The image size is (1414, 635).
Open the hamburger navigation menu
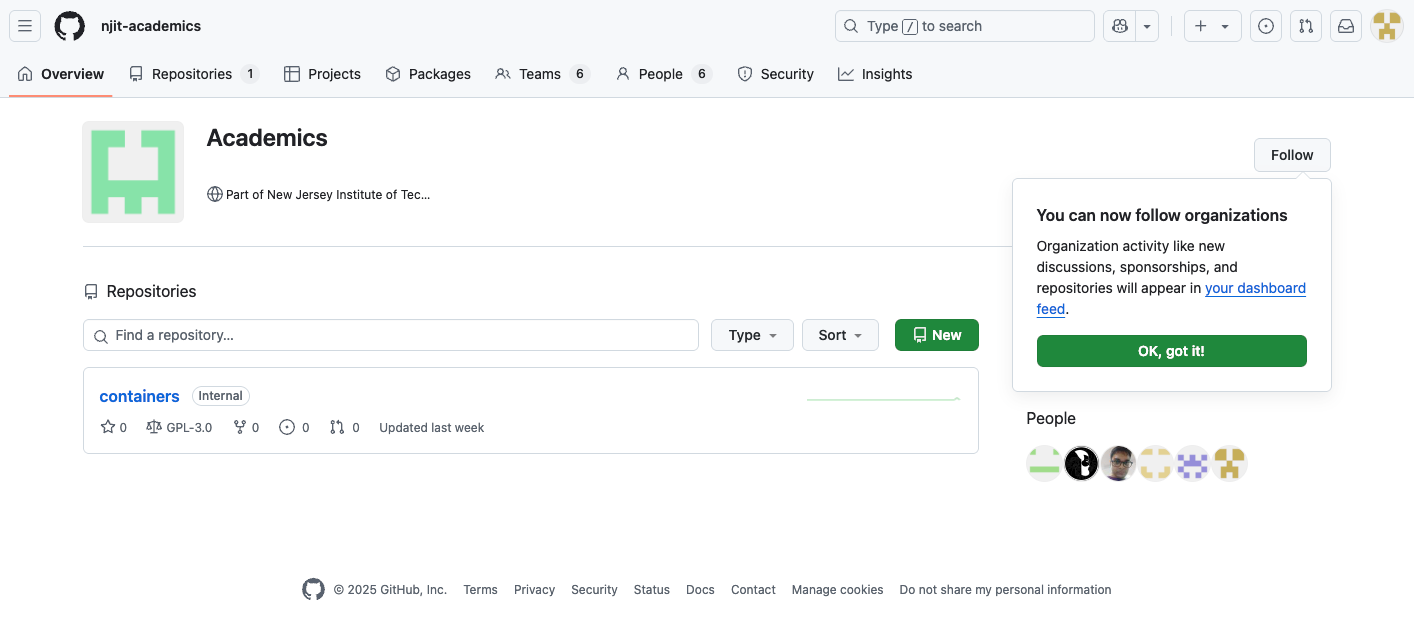[x=25, y=26]
